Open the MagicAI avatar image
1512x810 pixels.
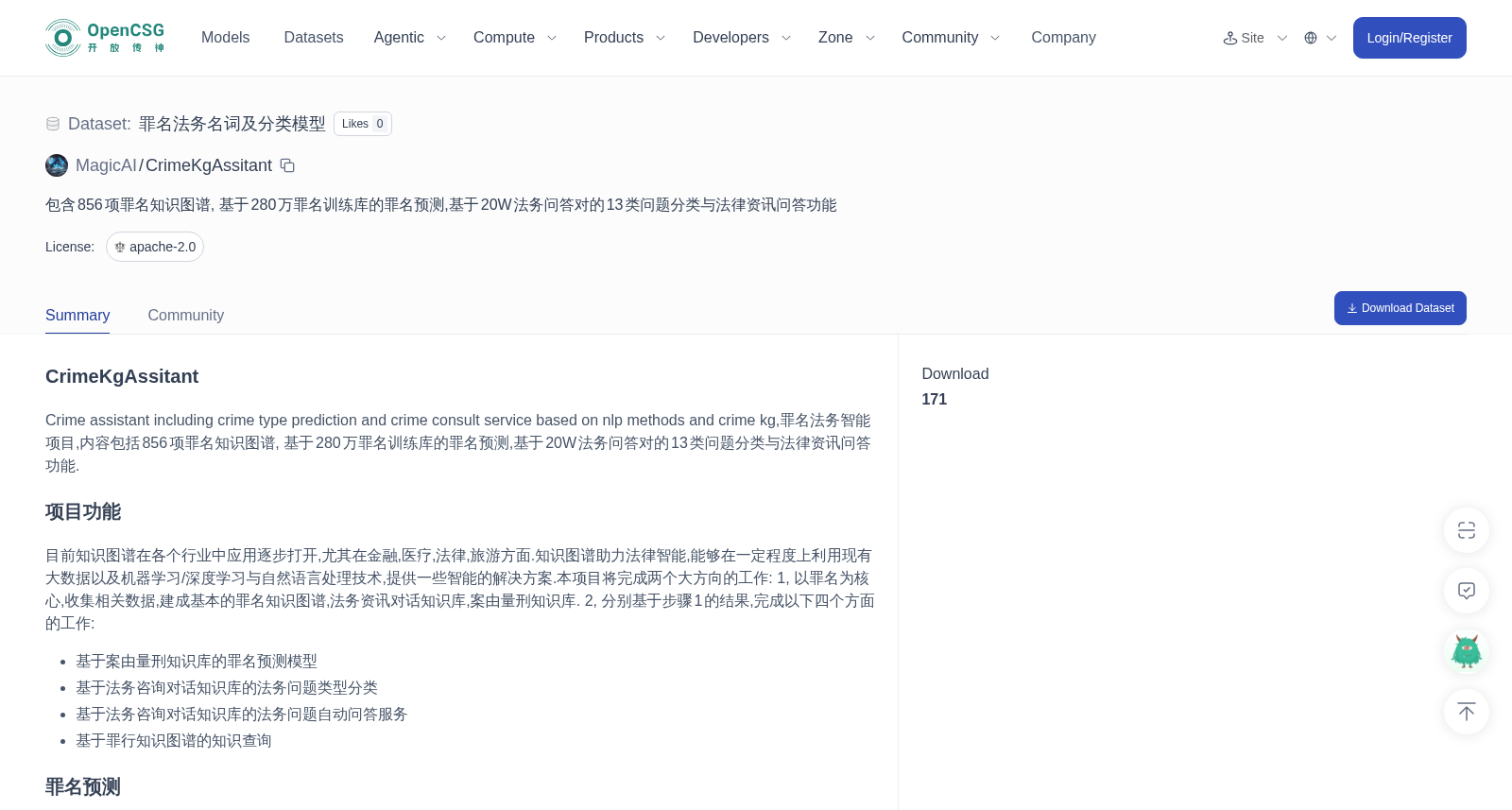click(57, 165)
